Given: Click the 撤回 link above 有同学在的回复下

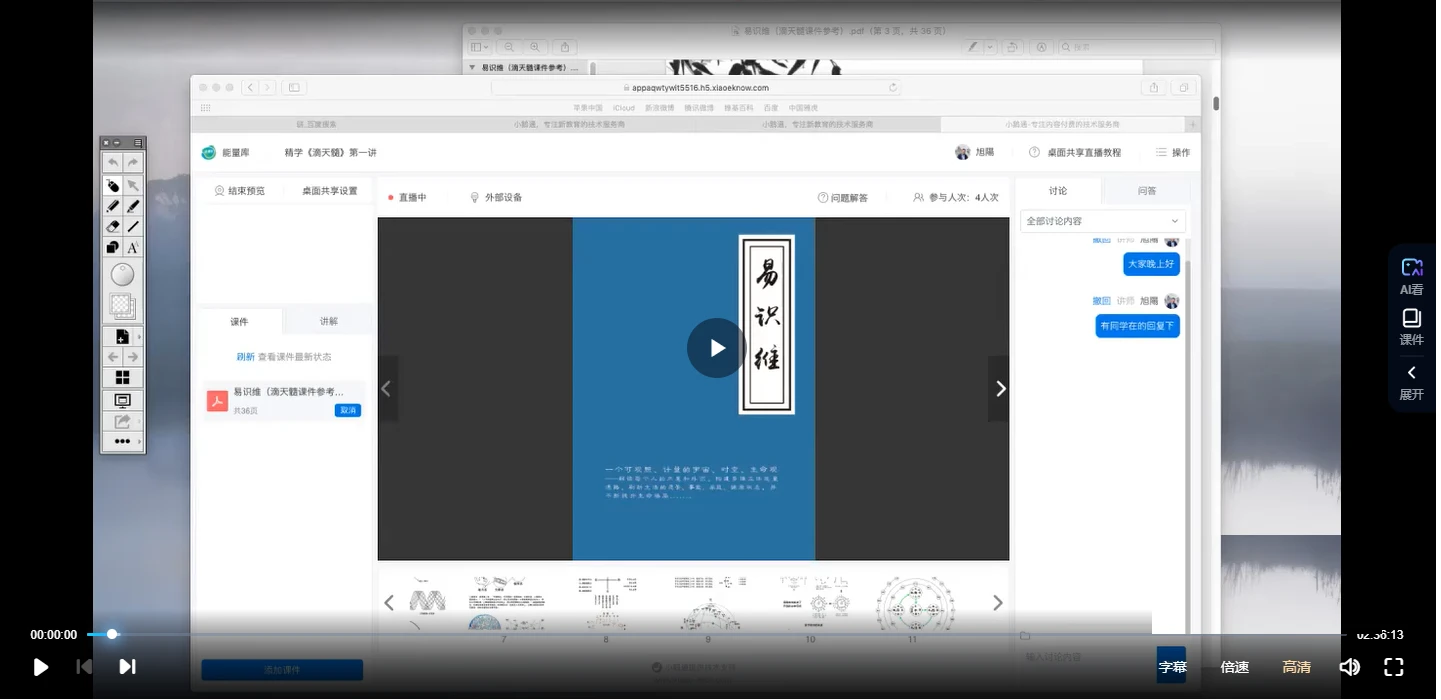Looking at the screenshot, I should pos(1102,301).
